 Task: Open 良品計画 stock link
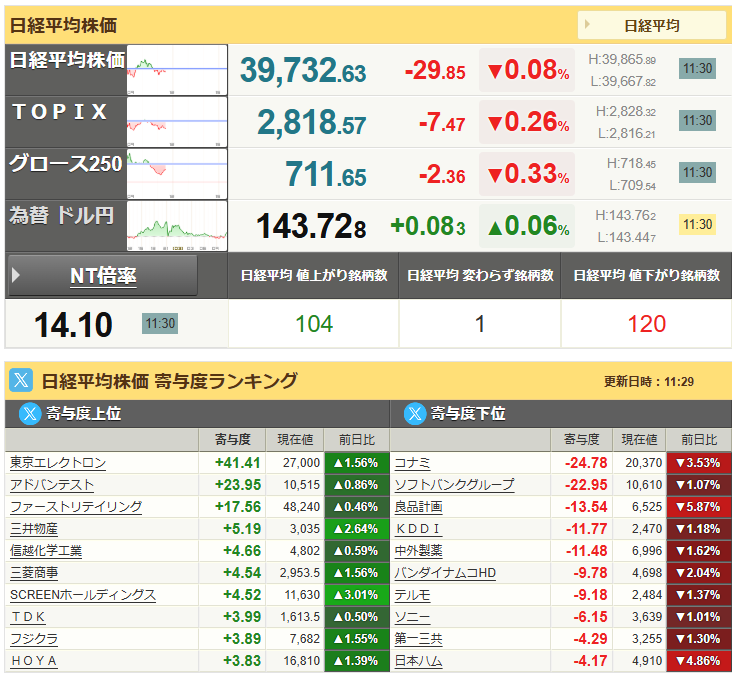point(418,507)
